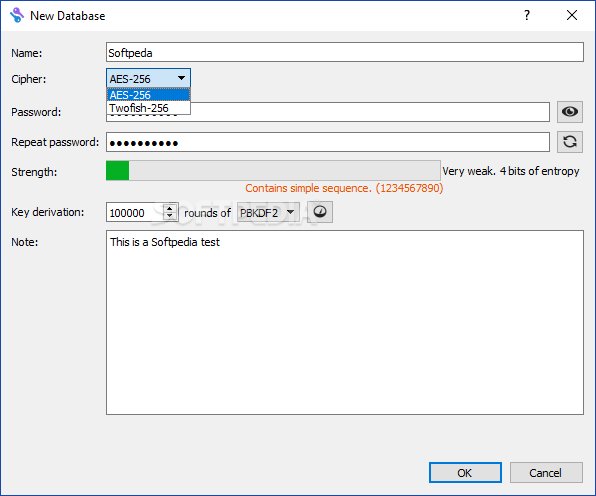Screen dimensions: 596x496
Task: Click the help question mark button
Action: point(526,15)
